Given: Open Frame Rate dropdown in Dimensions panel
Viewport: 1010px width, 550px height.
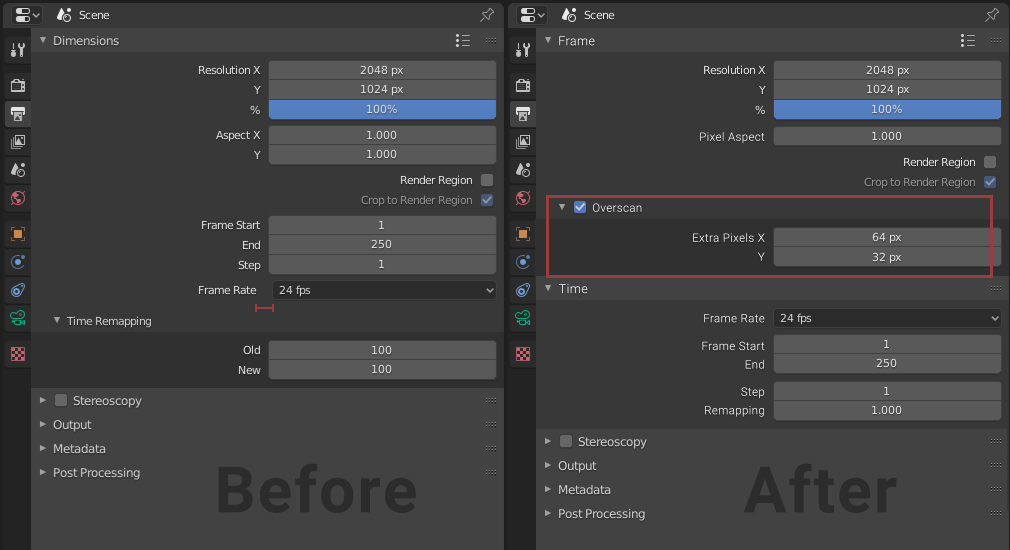Looking at the screenshot, I should [384, 290].
